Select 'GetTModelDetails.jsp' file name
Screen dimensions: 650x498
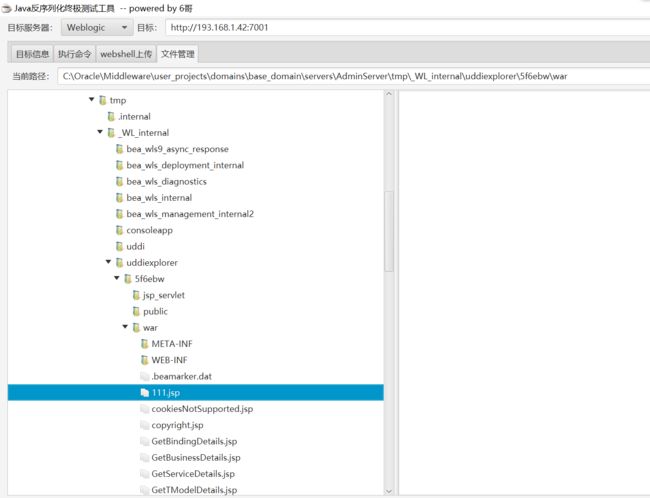click(194, 490)
